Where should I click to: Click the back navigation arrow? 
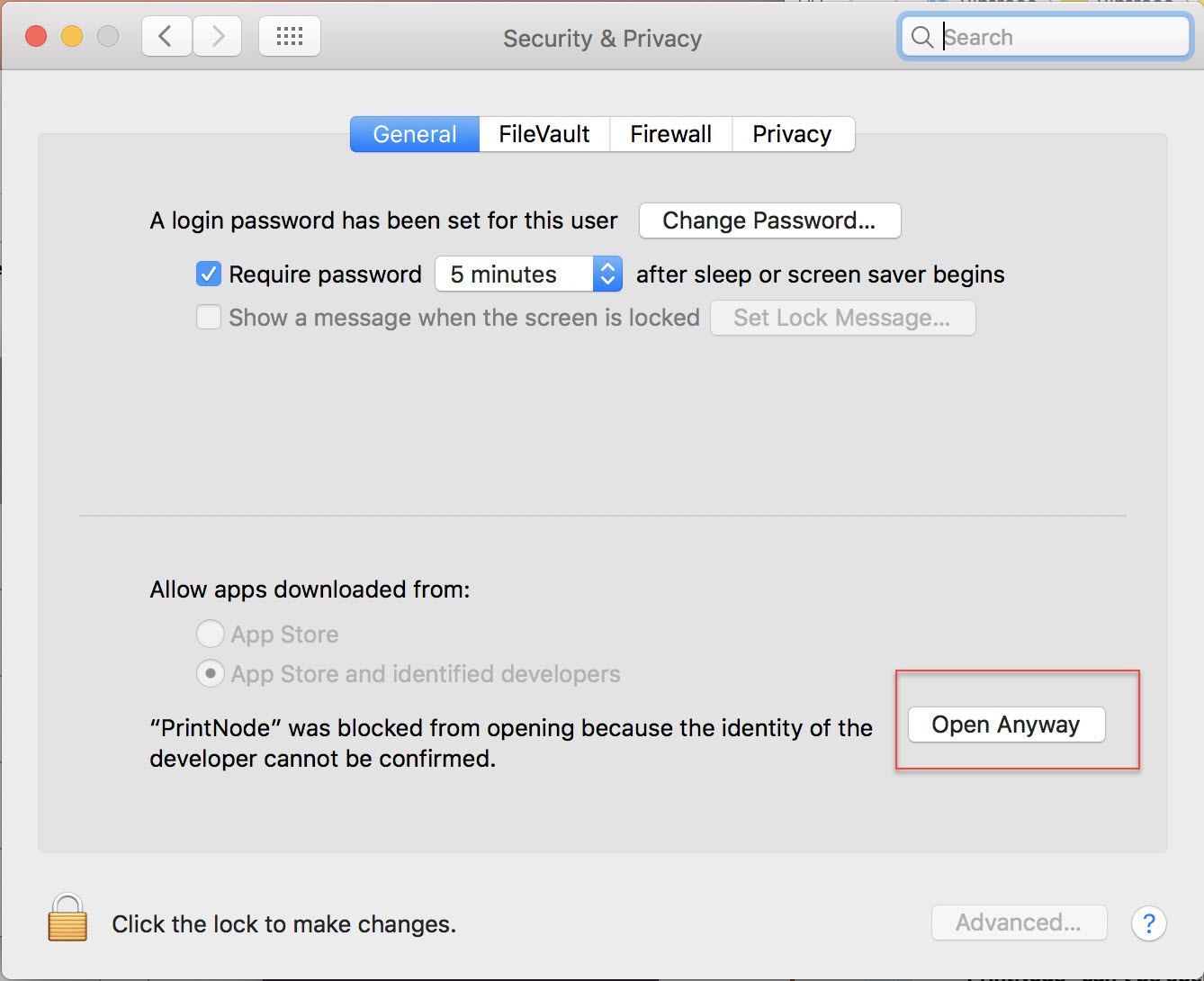pos(166,37)
